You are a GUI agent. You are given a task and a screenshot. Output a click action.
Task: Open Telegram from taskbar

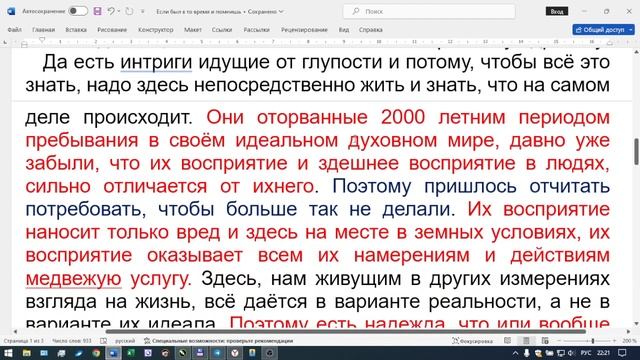tap(218, 353)
